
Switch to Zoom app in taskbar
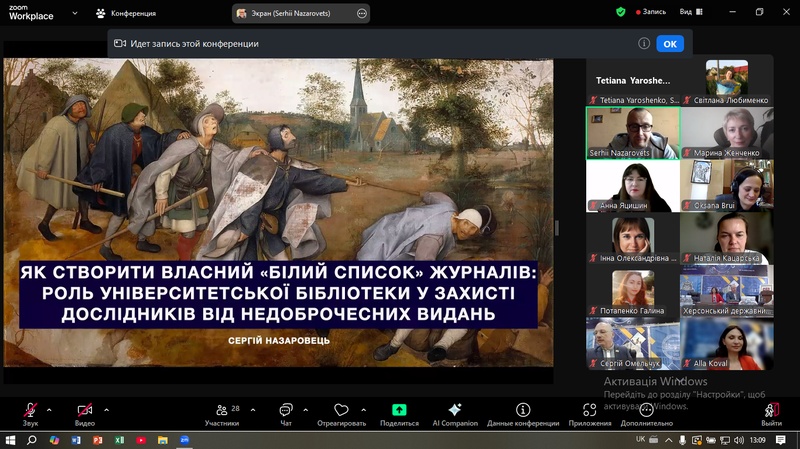[185, 440]
